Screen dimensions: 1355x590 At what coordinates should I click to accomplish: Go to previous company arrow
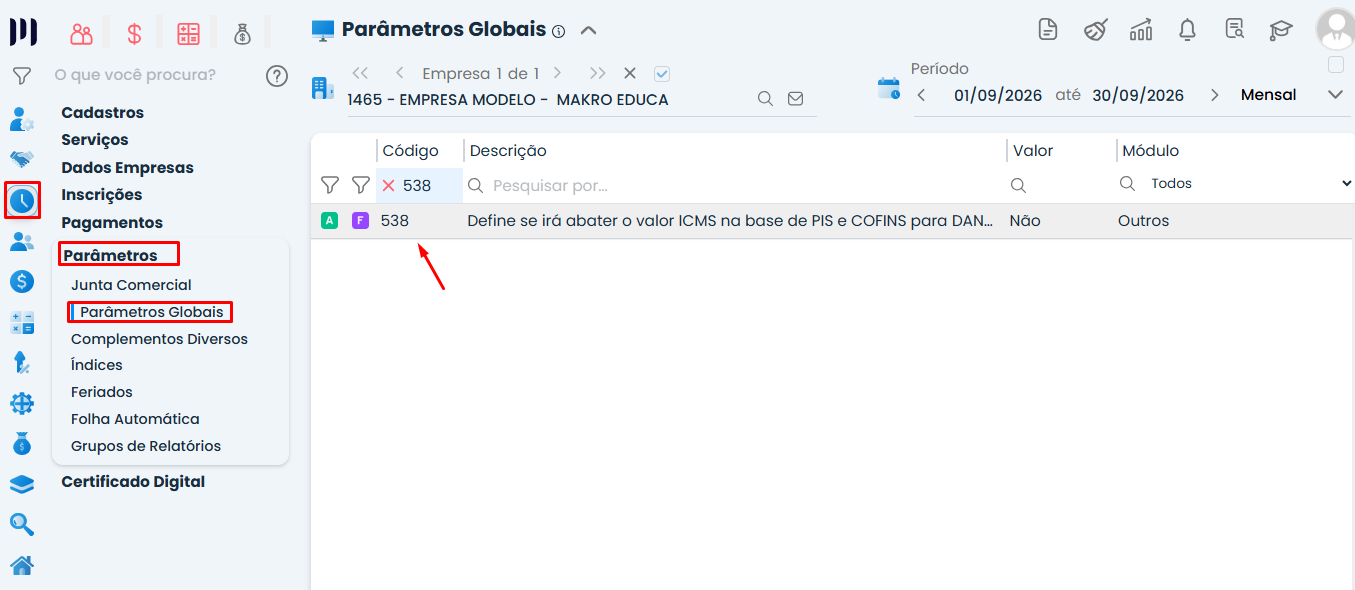coord(400,73)
